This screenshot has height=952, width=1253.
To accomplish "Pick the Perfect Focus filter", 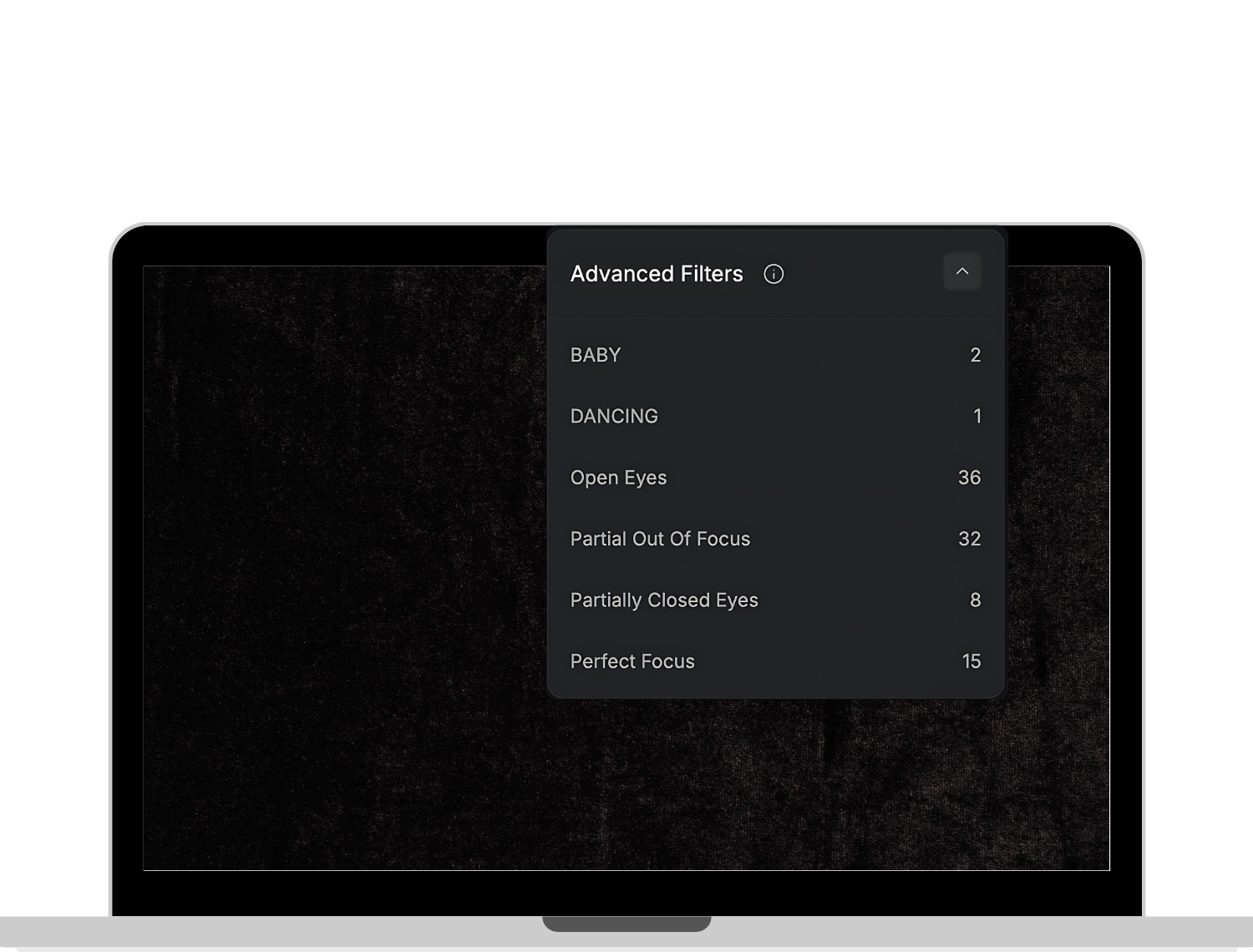I will [x=632, y=661].
